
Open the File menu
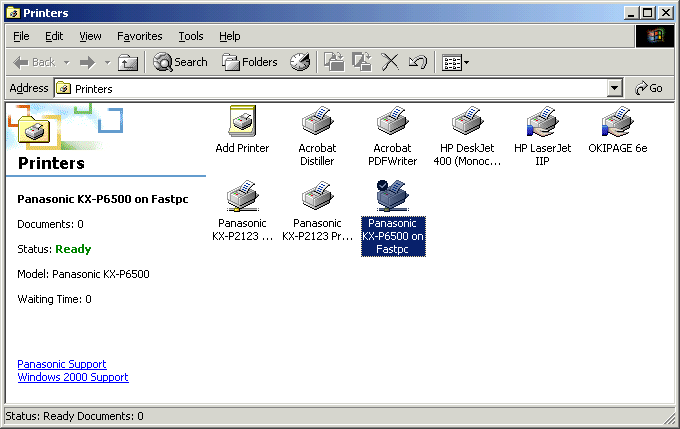click(21, 36)
